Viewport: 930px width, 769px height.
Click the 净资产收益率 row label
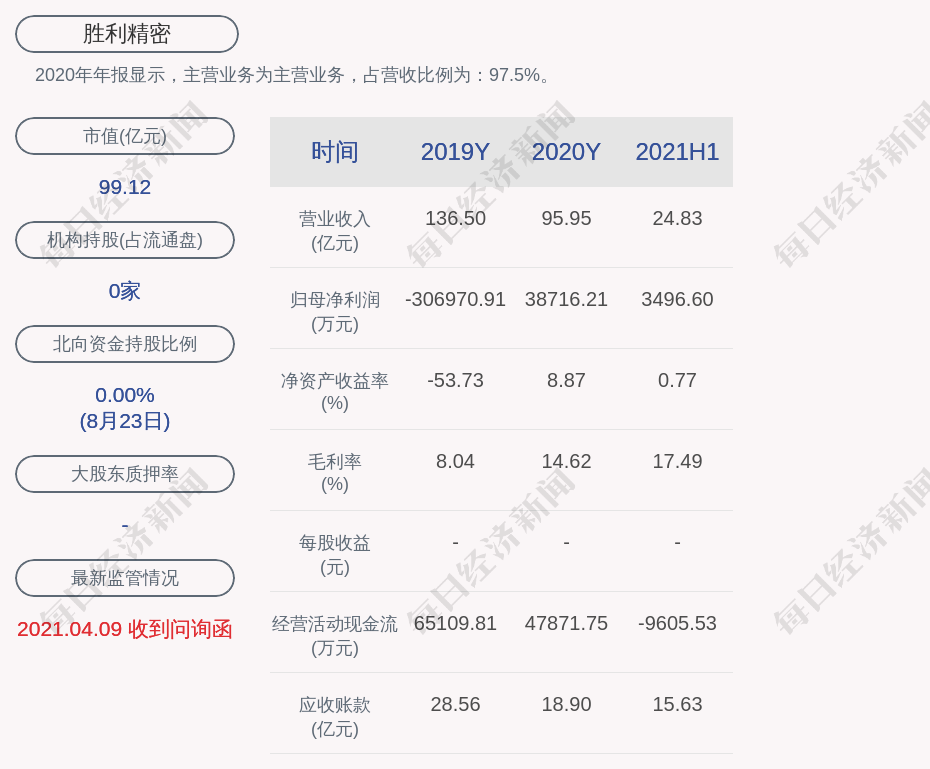point(335,392)
